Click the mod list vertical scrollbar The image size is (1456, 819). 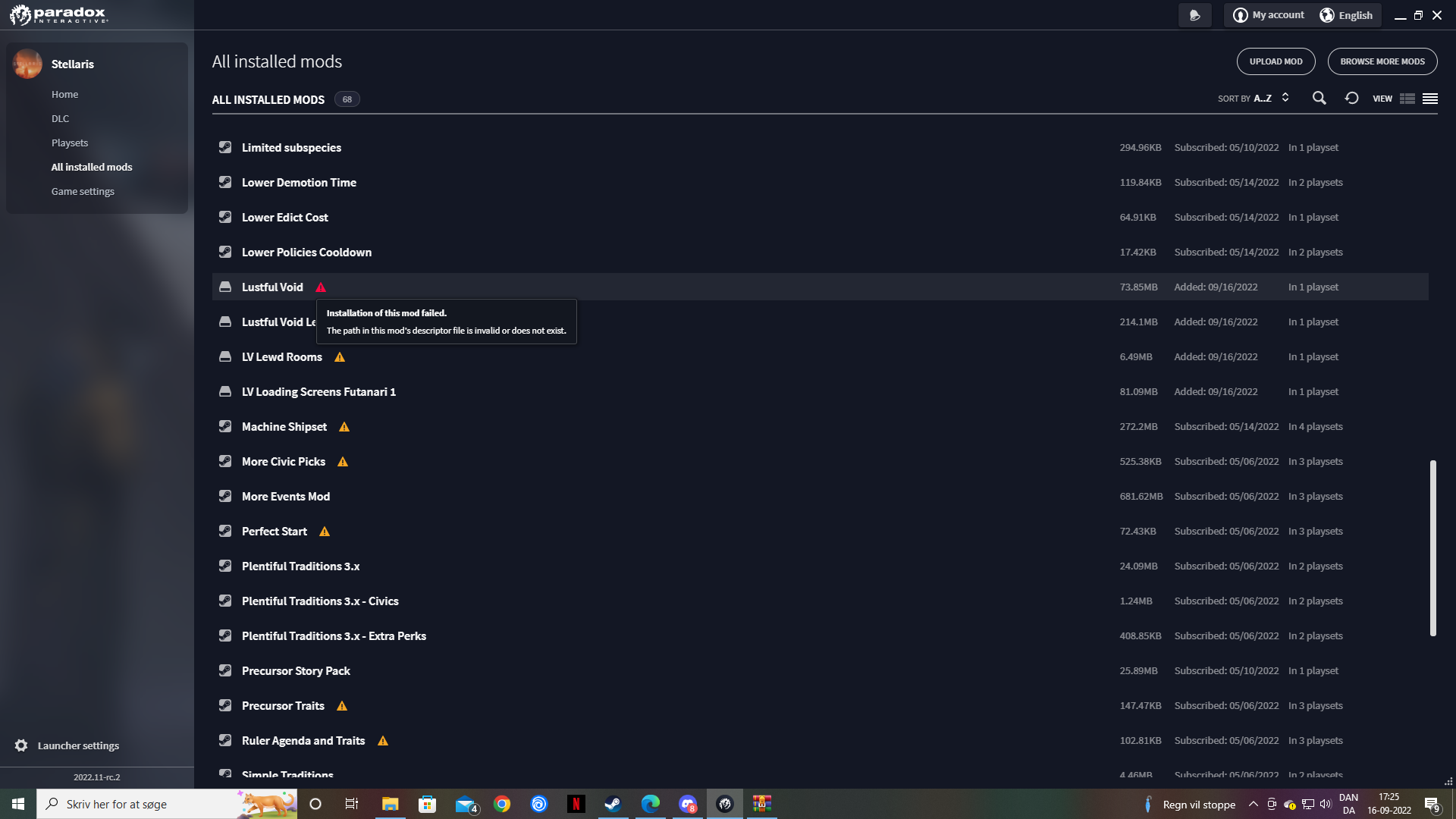pyautogui.click(x=1433, y=548)
